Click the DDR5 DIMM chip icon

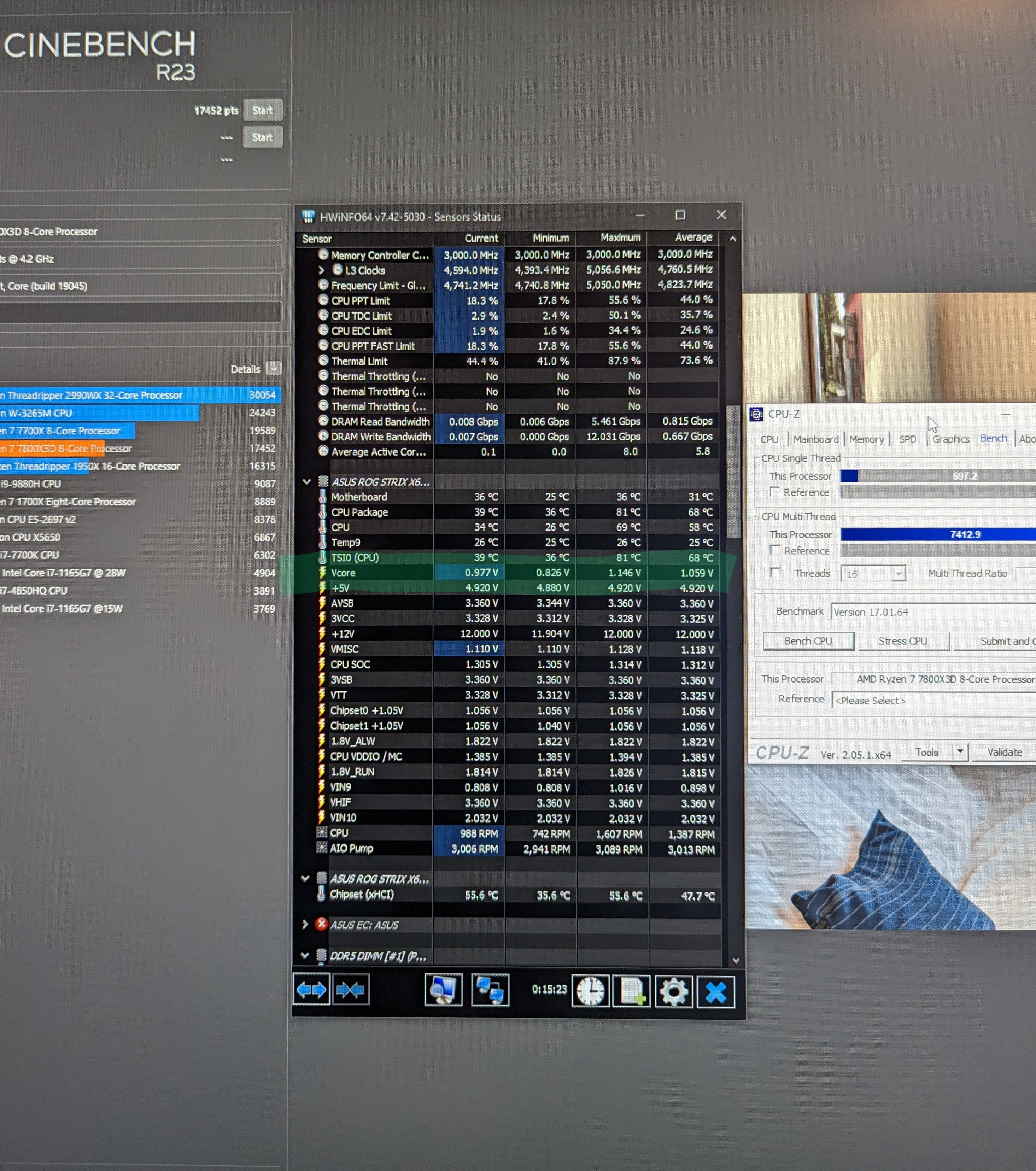pyautogui.click(x=321, y=954)
